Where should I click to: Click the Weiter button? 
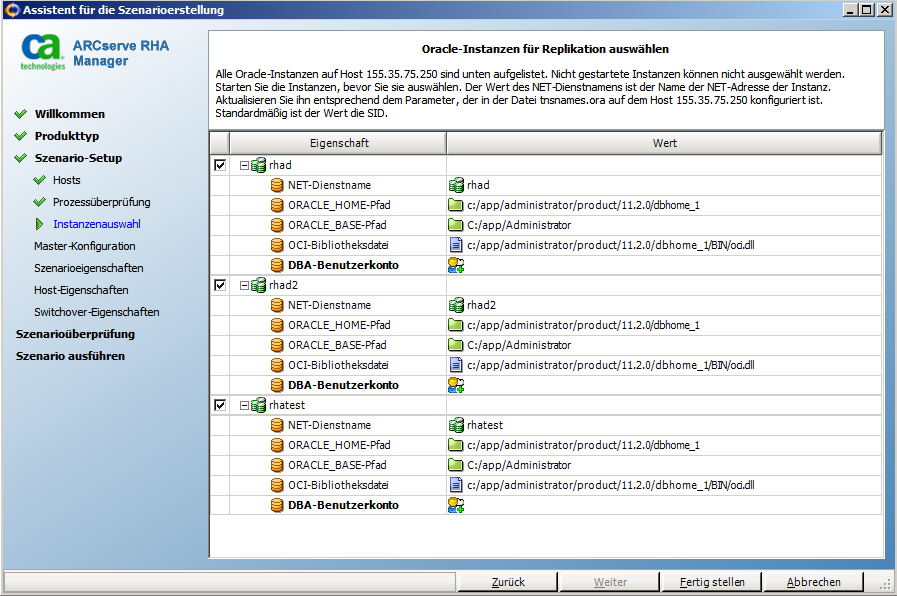click(610, 582)
